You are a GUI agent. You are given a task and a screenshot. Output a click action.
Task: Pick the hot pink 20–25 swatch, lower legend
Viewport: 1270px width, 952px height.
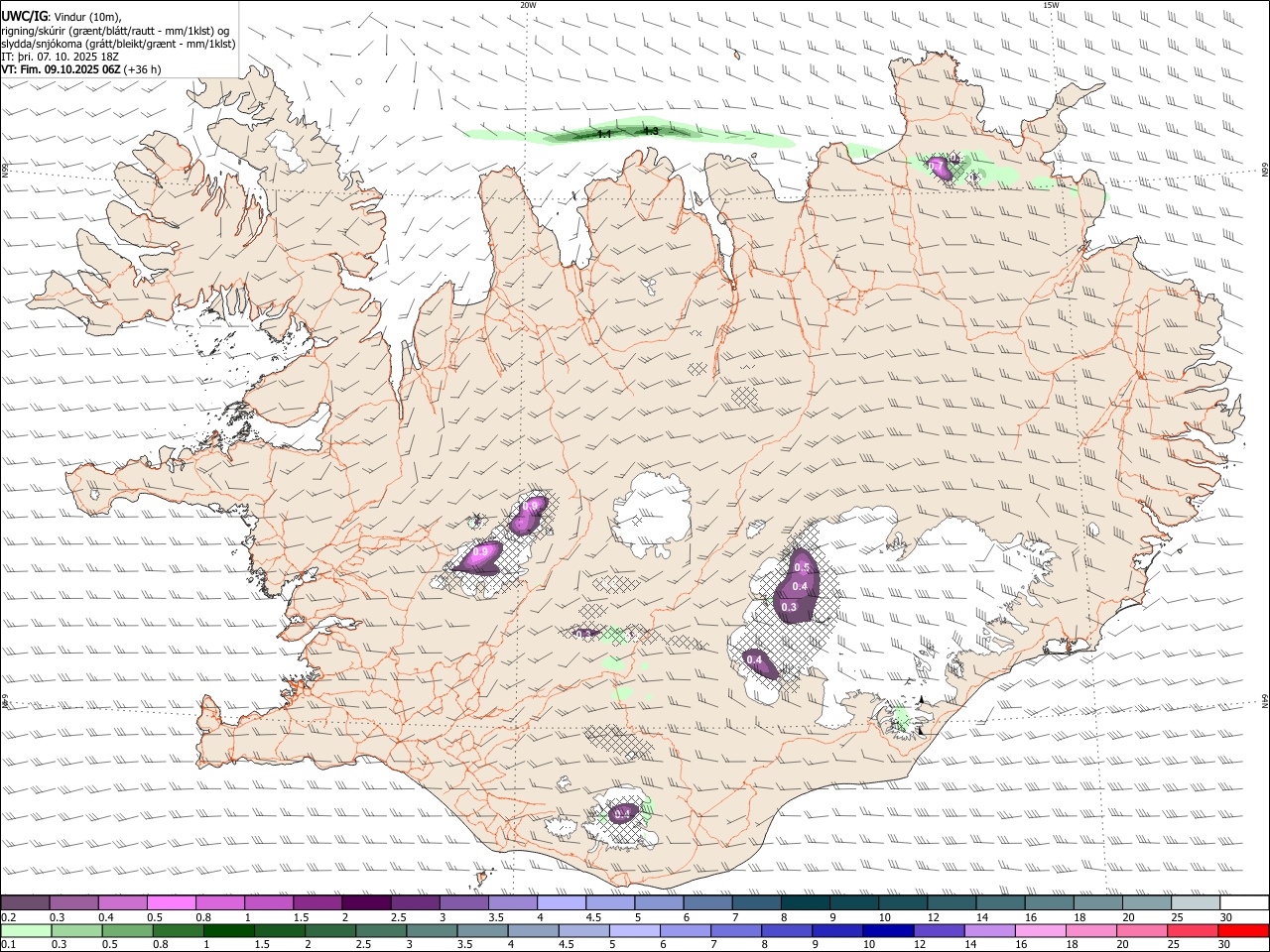pyautogui.click(x=1142, y=930)
